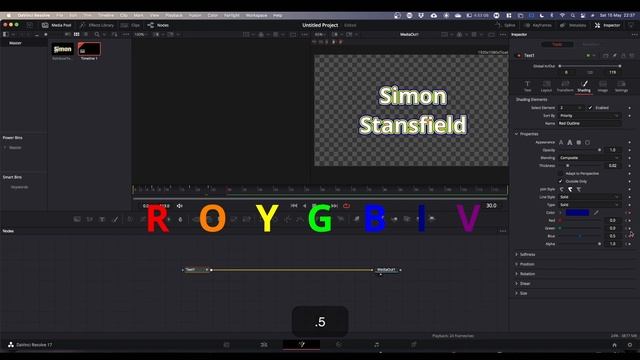
Task: Select the Simon clip thumbnail
Action: click(x=62, y=49)
